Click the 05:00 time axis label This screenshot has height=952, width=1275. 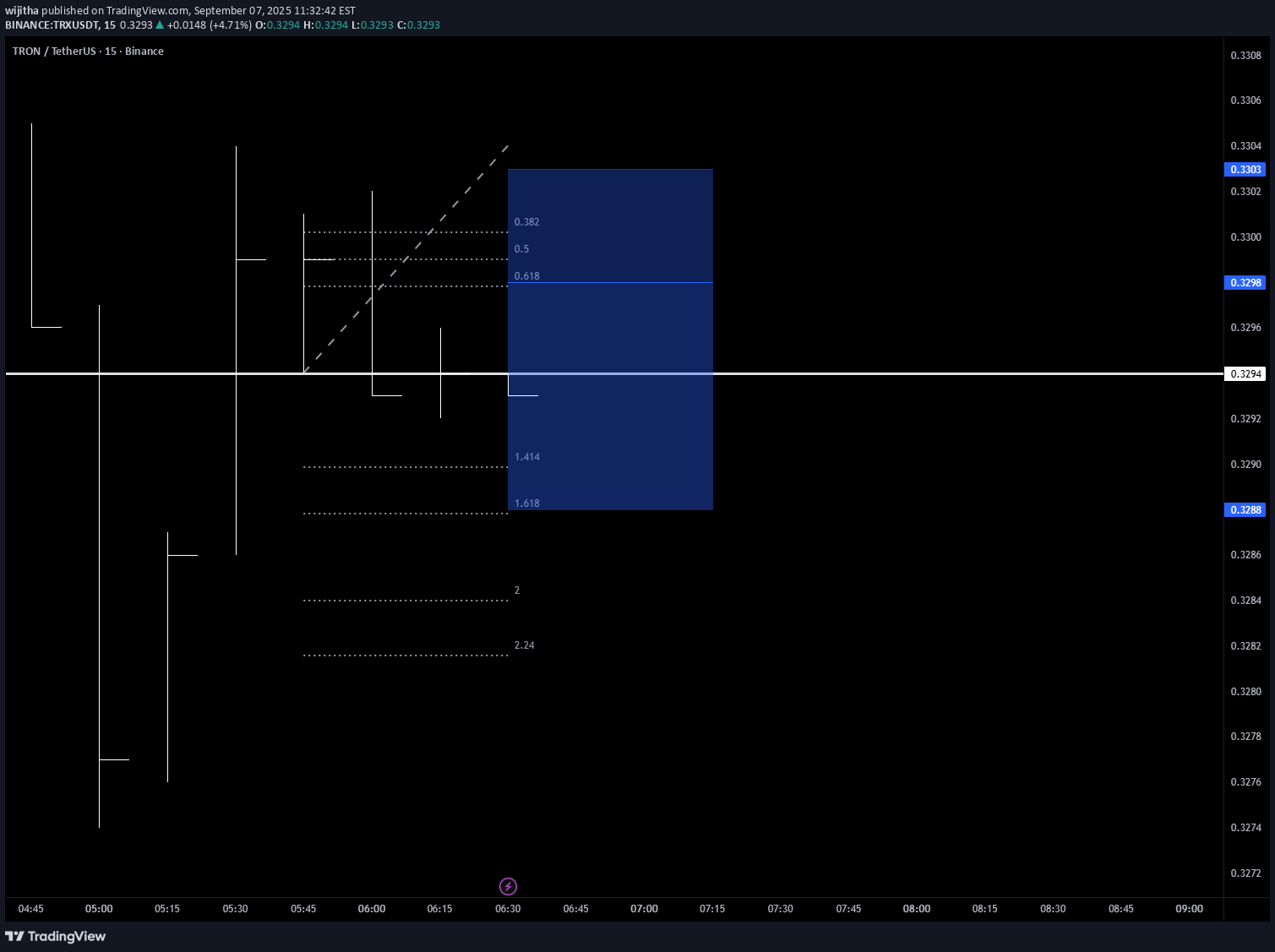[x=99, y=909]
